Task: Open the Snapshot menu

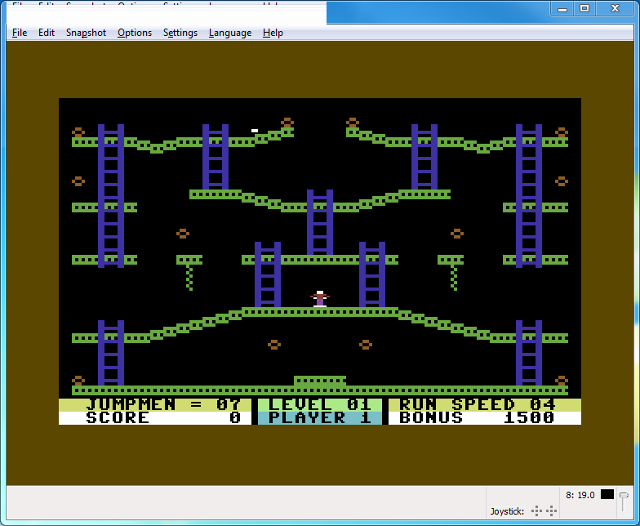Action: (x=86, y=33)
